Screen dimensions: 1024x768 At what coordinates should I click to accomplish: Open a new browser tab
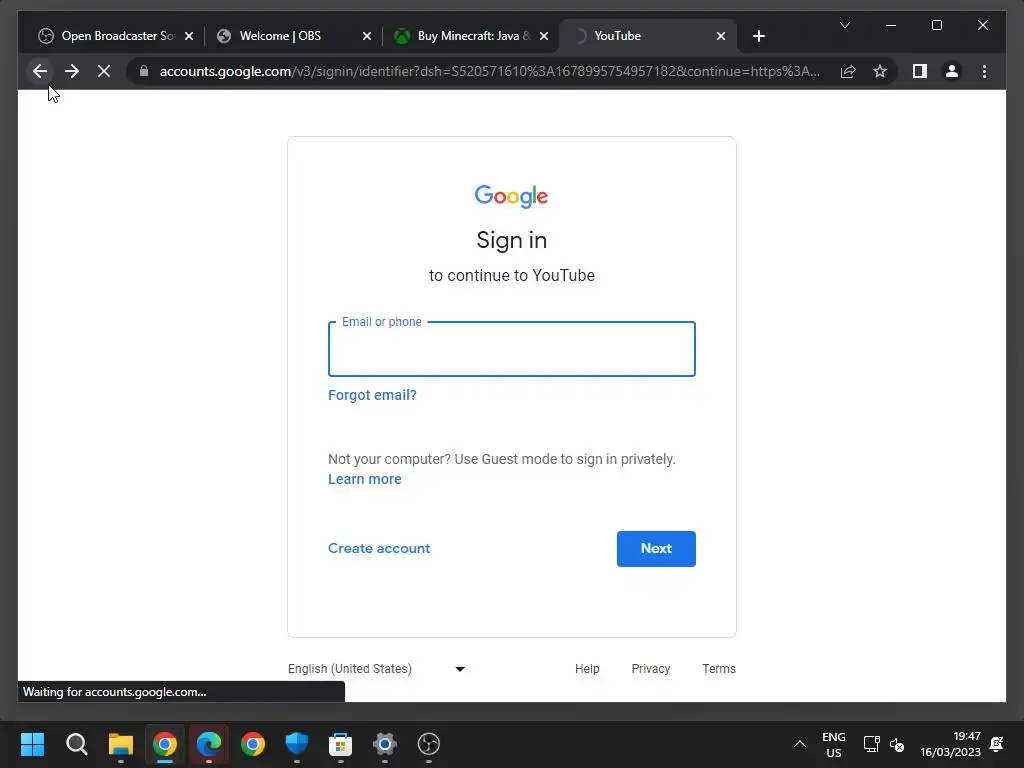tap(758, 36)
